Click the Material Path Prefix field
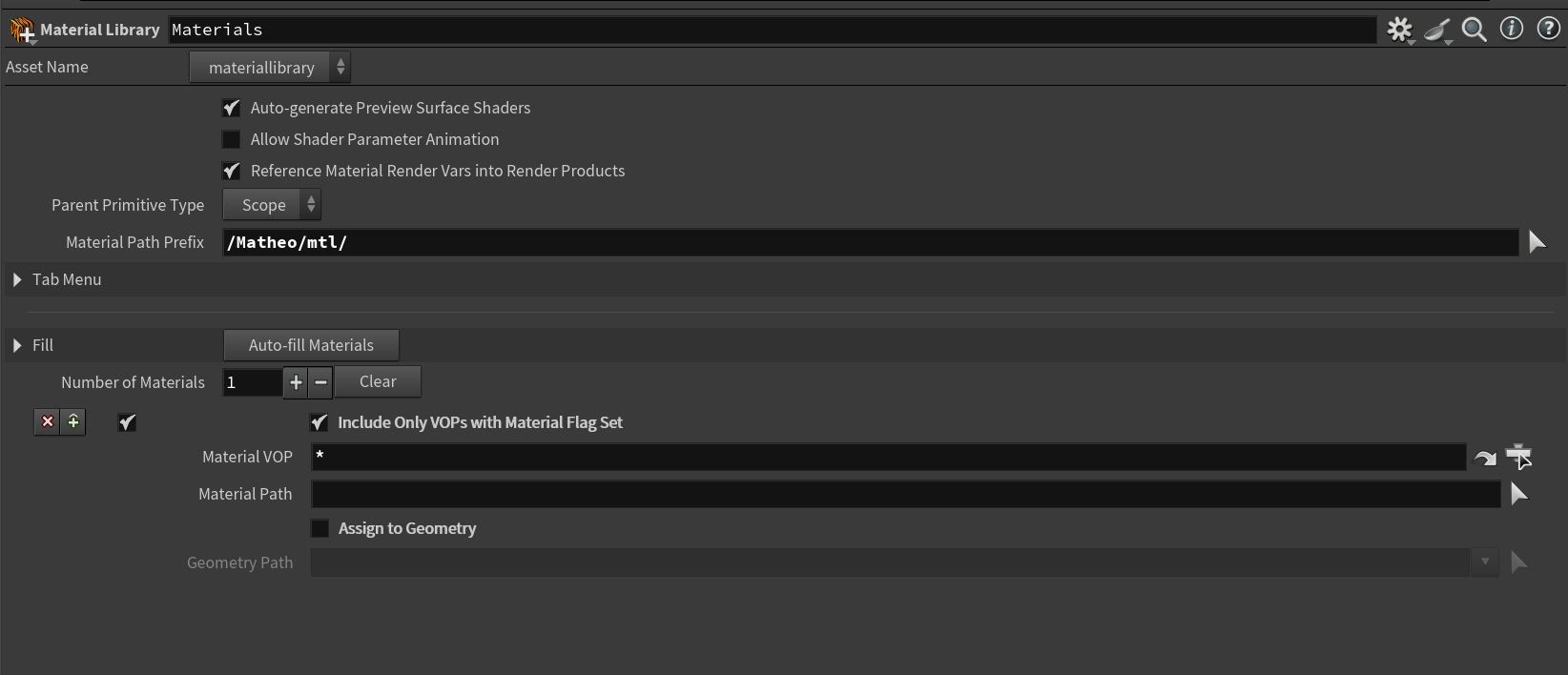This screenshot has width=1568, height=675. tap(869, 242)
